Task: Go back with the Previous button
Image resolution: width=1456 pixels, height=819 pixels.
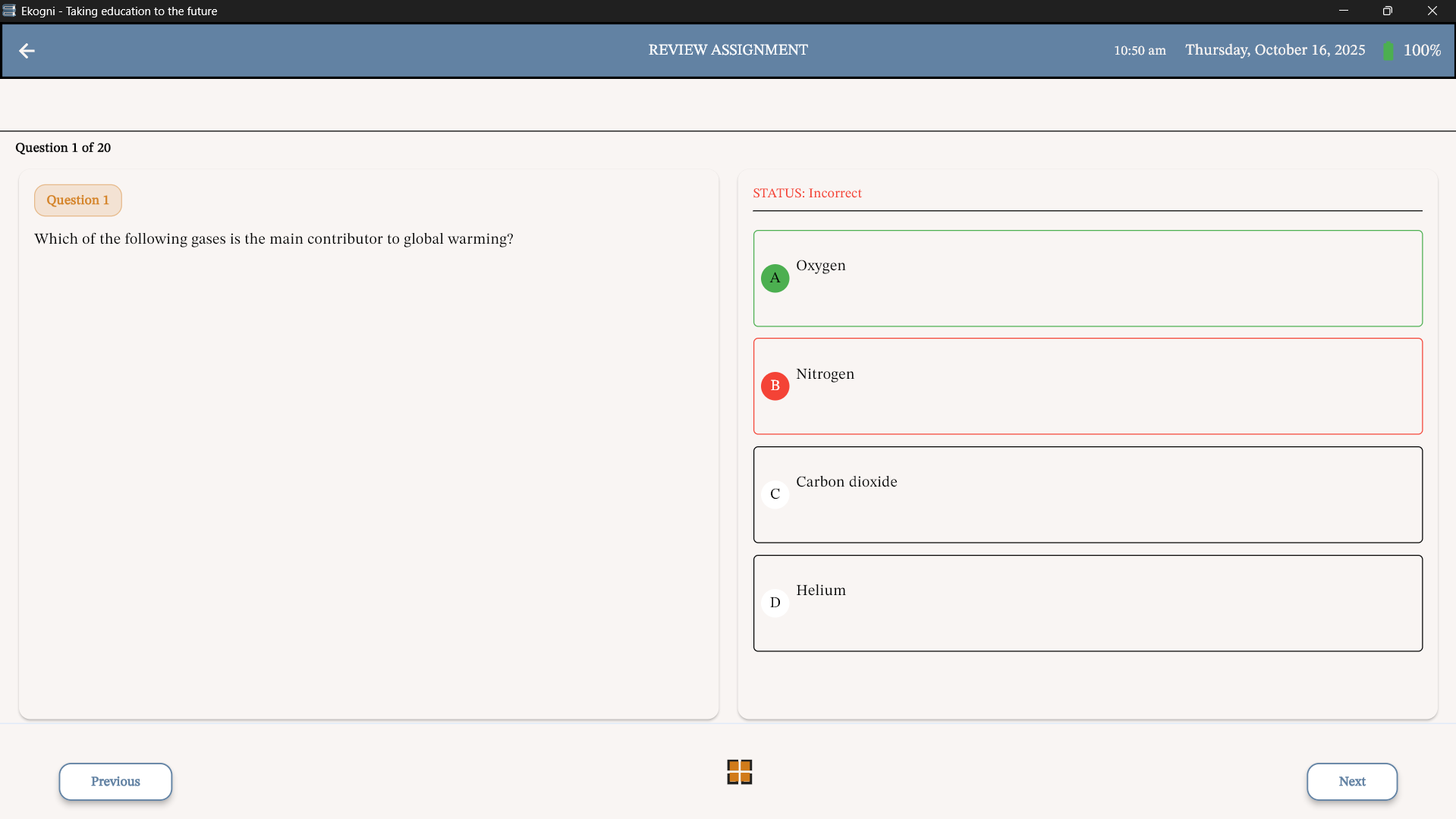Action: pos(115,782)
